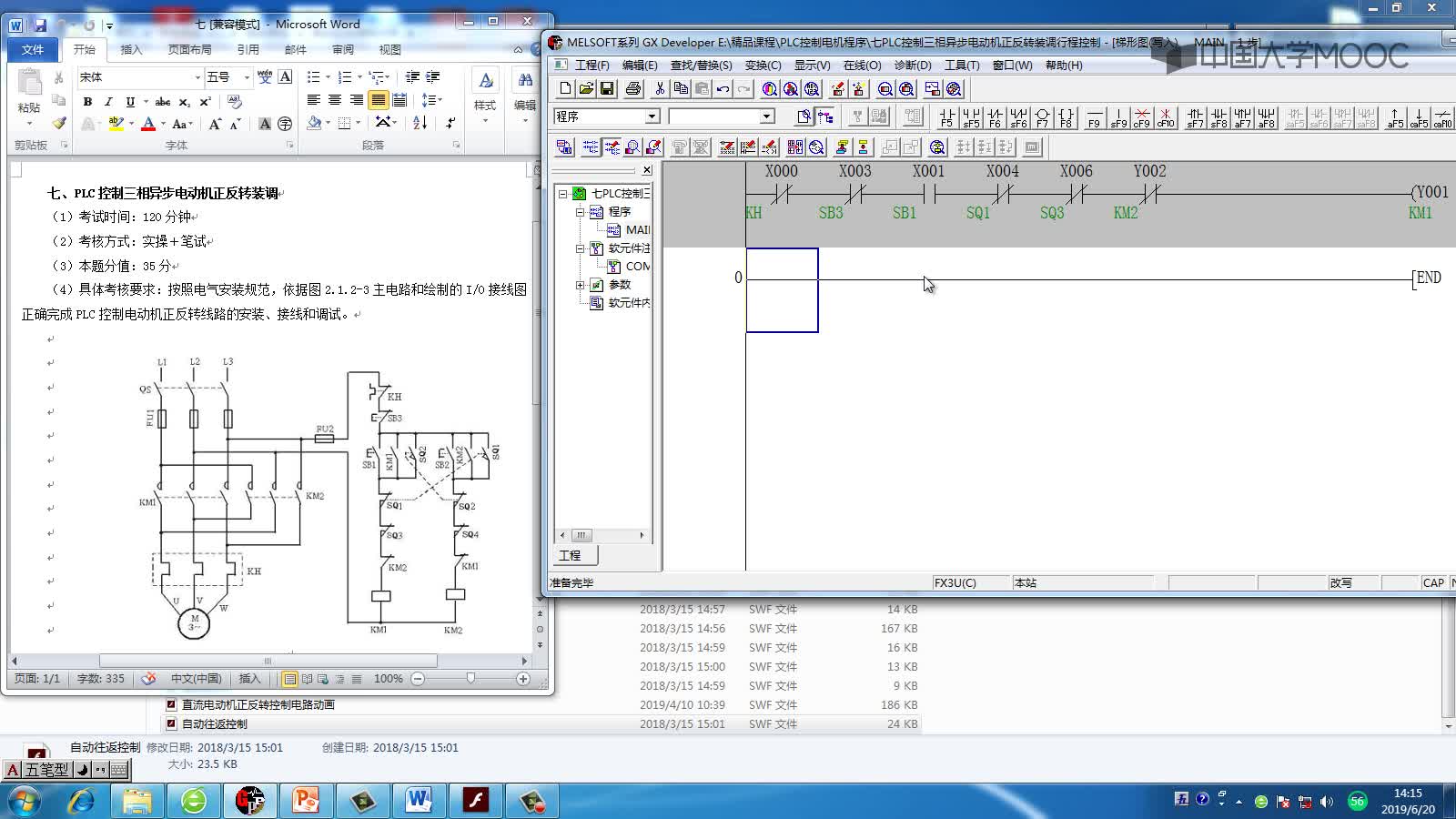Save project with floppy icon in GX Developer

pyautogui.click(x=607, y=88)
